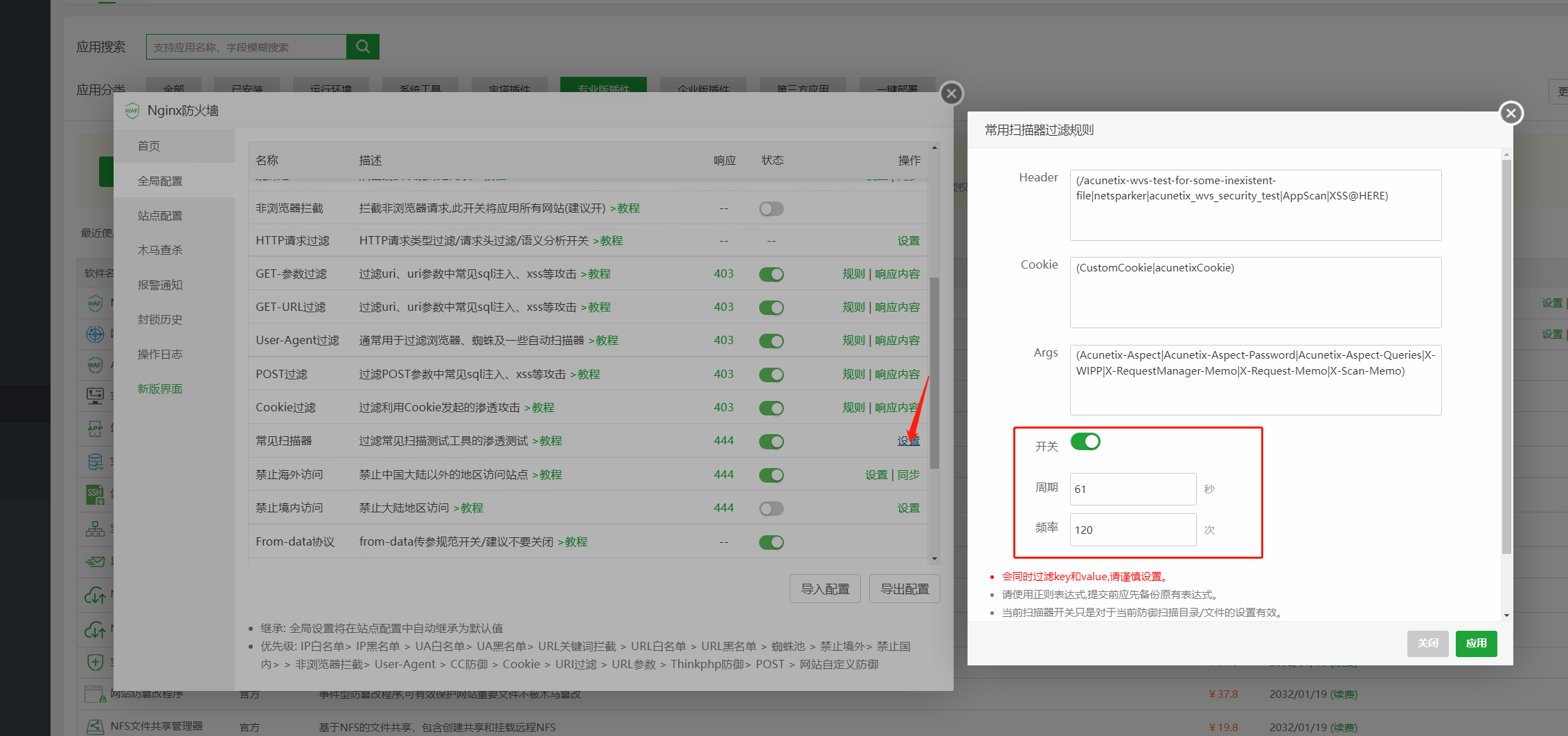The image size is (1568, 736).
Task: Open 响应内容 for POST过滤
Action: click(x=898, y=374)
